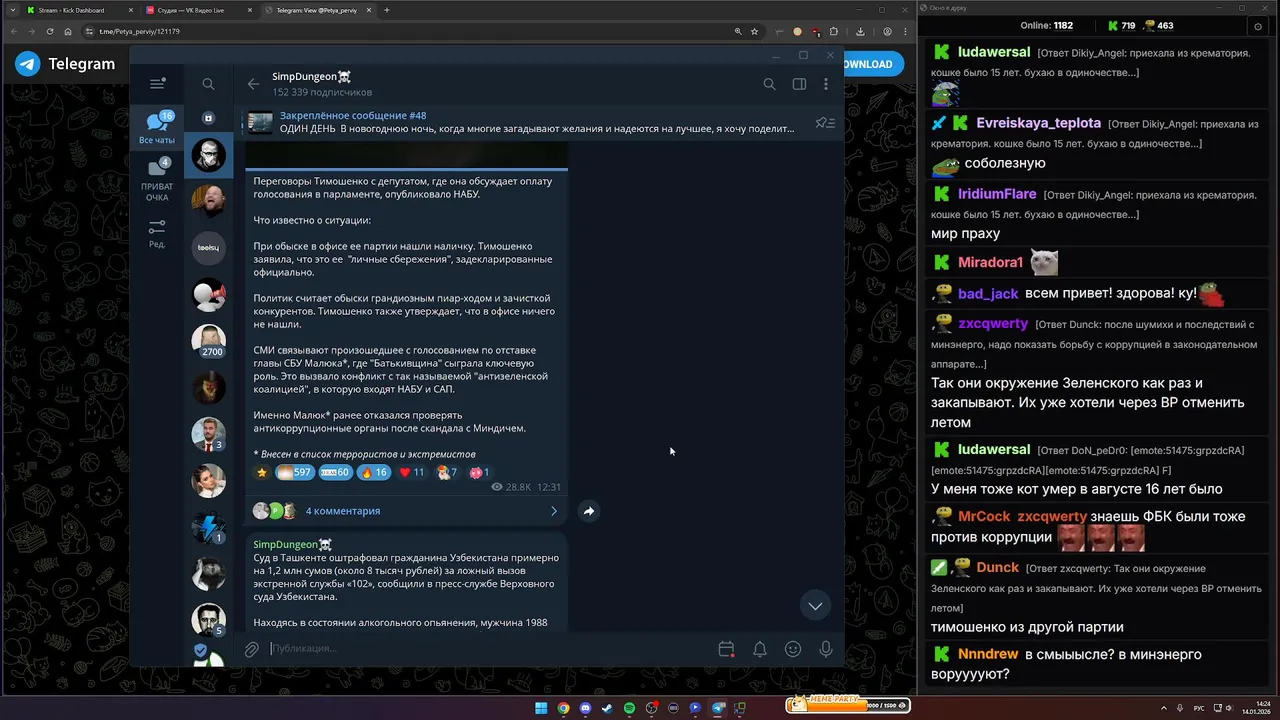Select the ПРИВАТ ОЧКА folder

pyautogui.click(x=157, y=180)
